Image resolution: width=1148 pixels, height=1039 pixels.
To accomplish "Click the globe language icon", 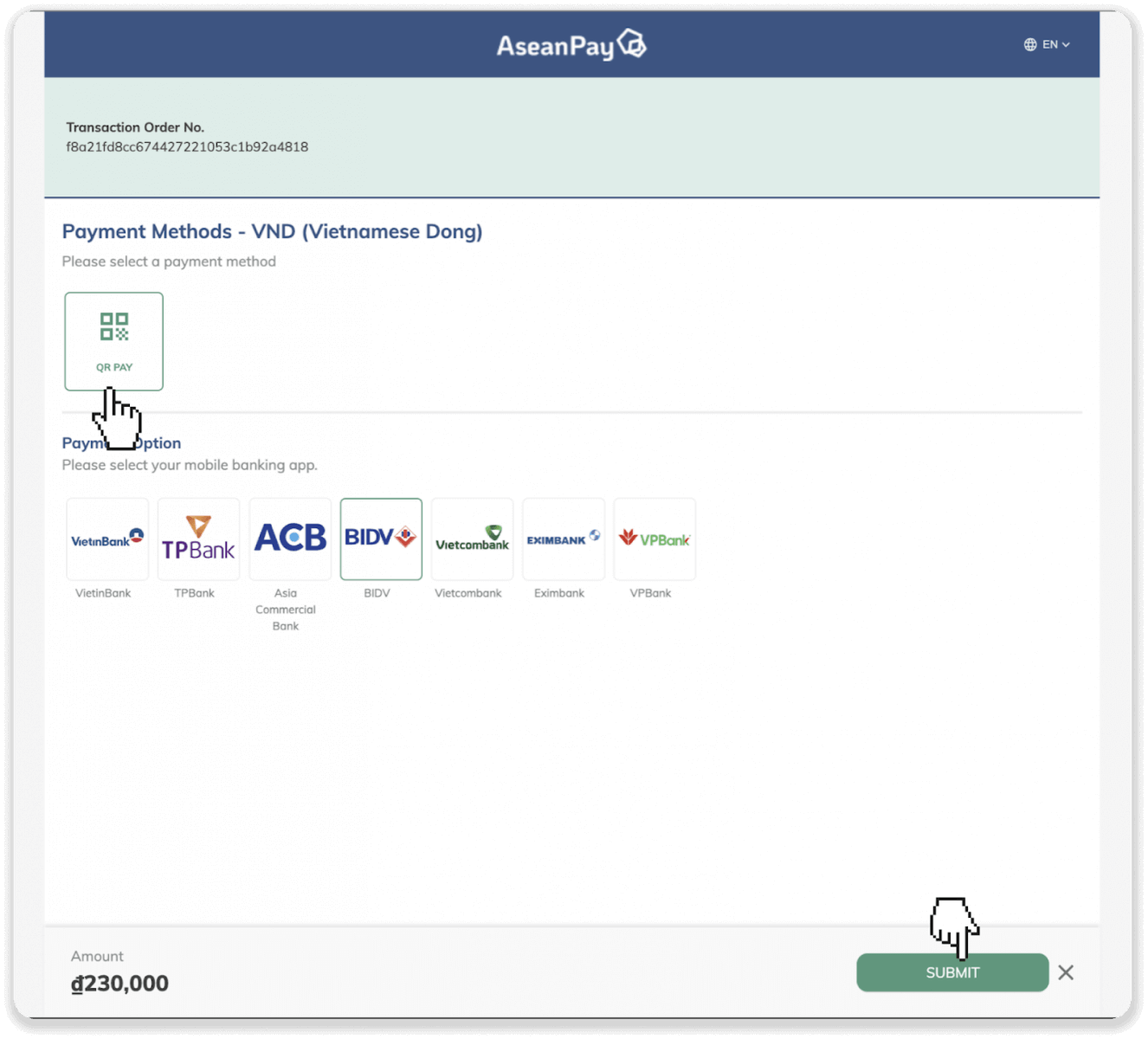I will tap(1030, 45).
